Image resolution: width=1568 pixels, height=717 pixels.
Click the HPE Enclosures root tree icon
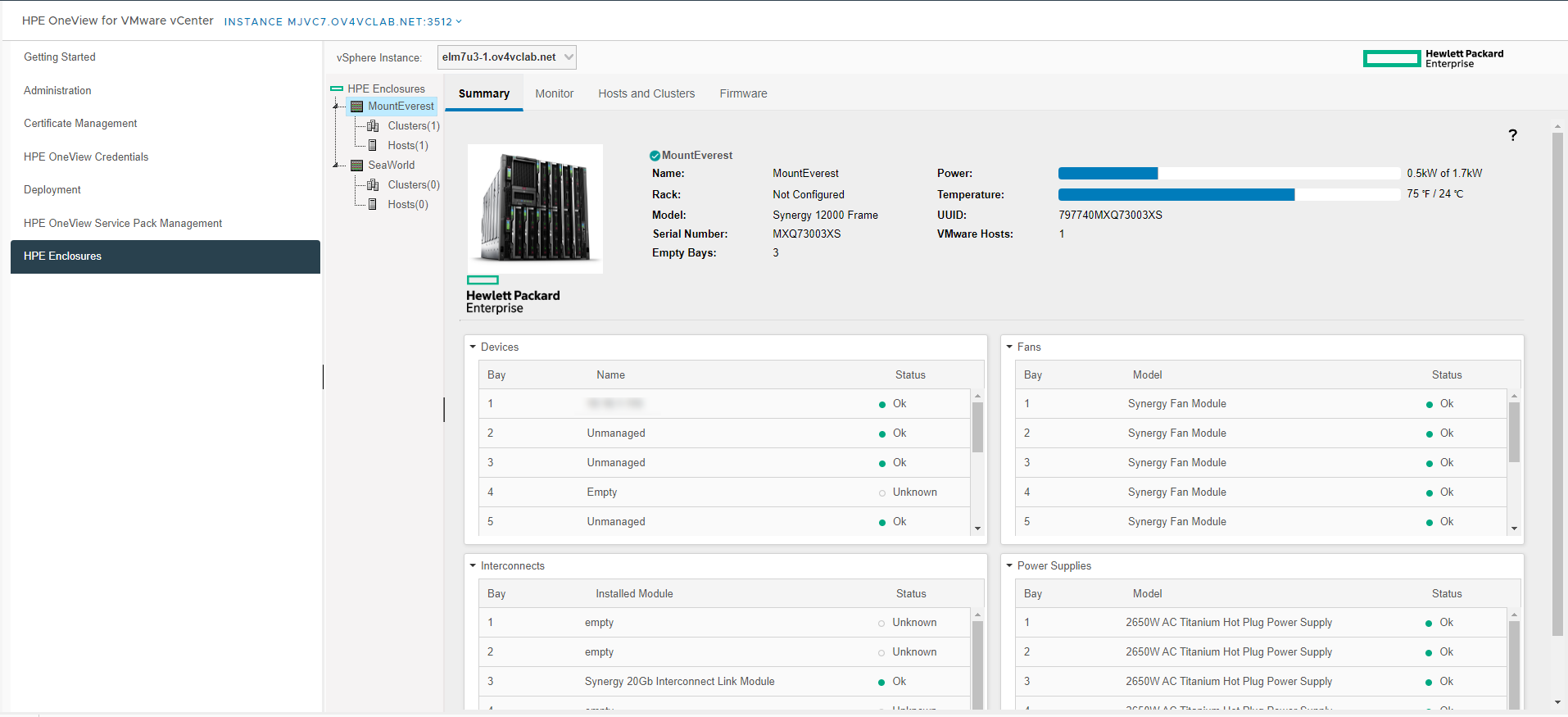[x=337, y=88]
